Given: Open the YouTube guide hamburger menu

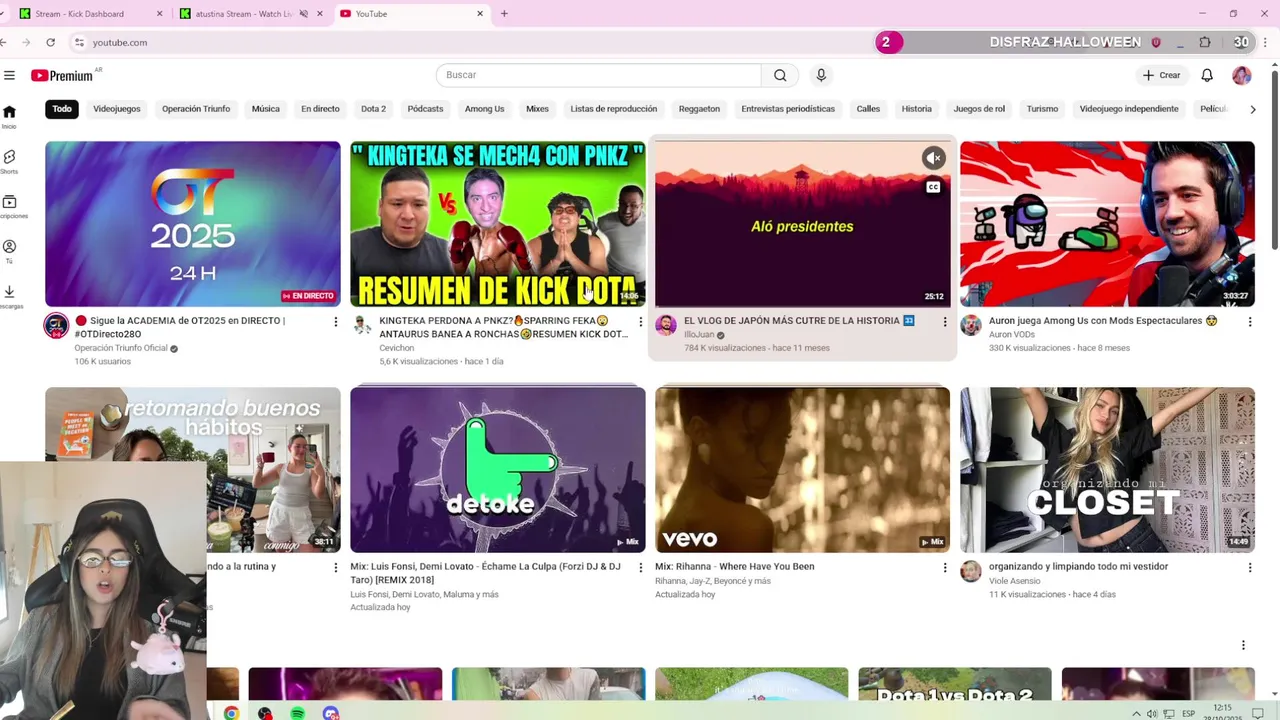Looking at the screenshot, I should coord(9,75).
